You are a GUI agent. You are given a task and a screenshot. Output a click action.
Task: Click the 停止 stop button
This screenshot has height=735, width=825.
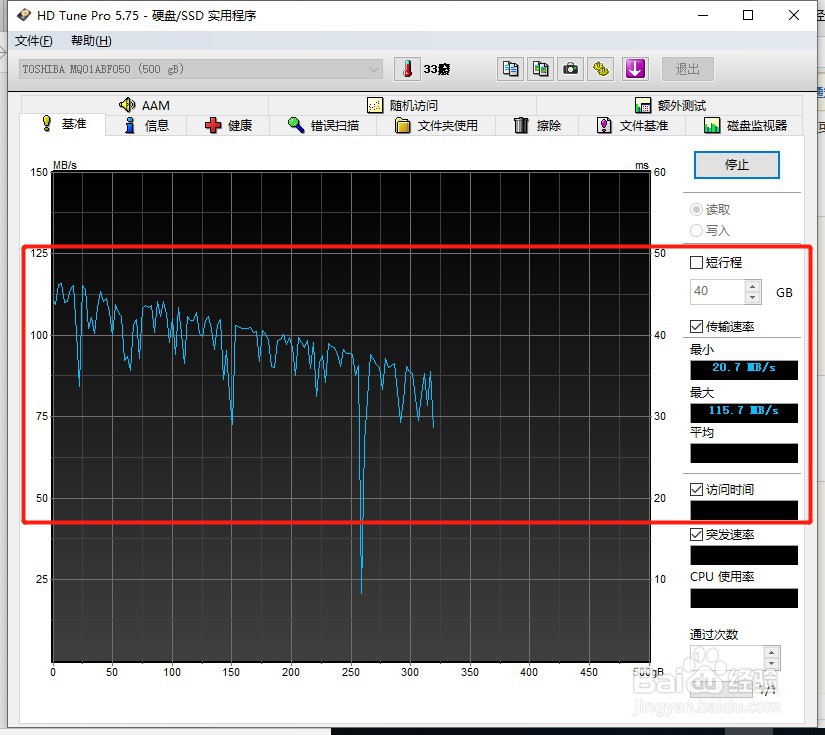(x=736, y=165)
